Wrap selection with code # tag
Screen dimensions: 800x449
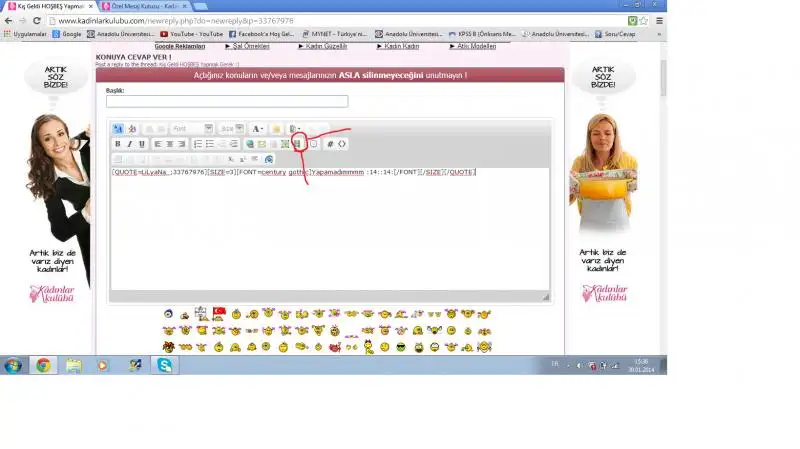tap(330, 144)
